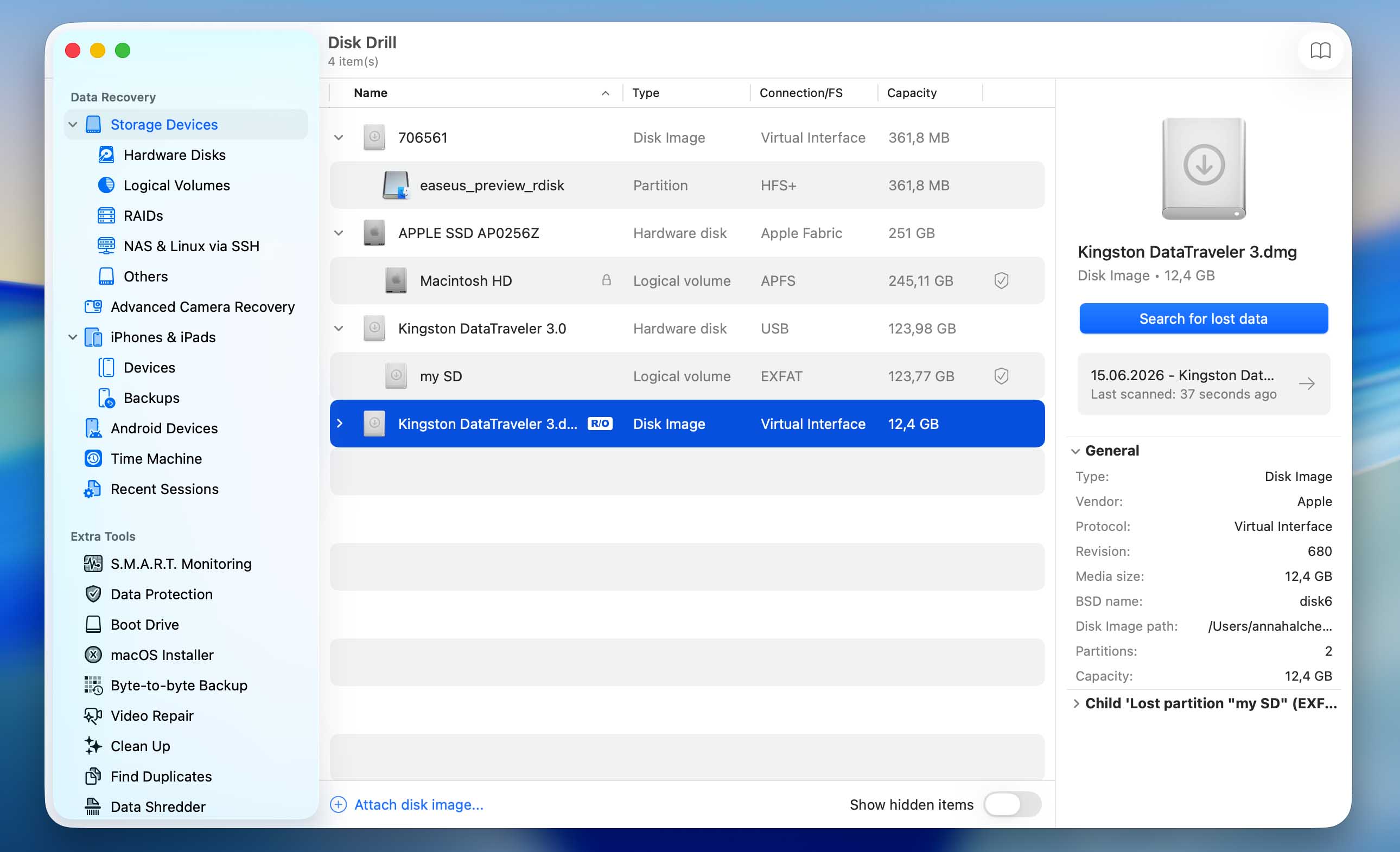
Task: Click the Video Repair icon
Action: [x=93, y=716]
